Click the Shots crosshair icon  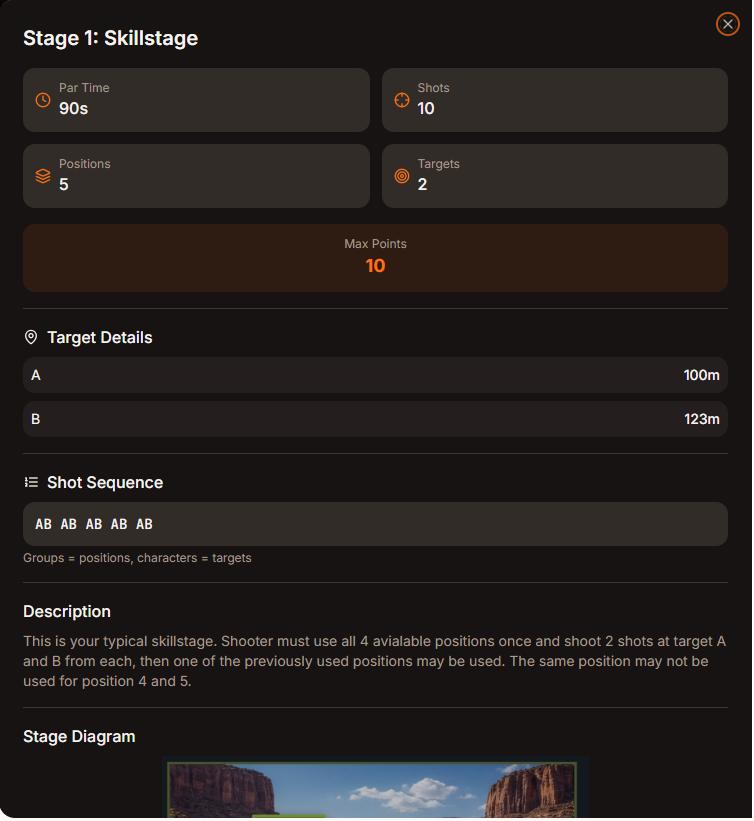coord(402,100)
